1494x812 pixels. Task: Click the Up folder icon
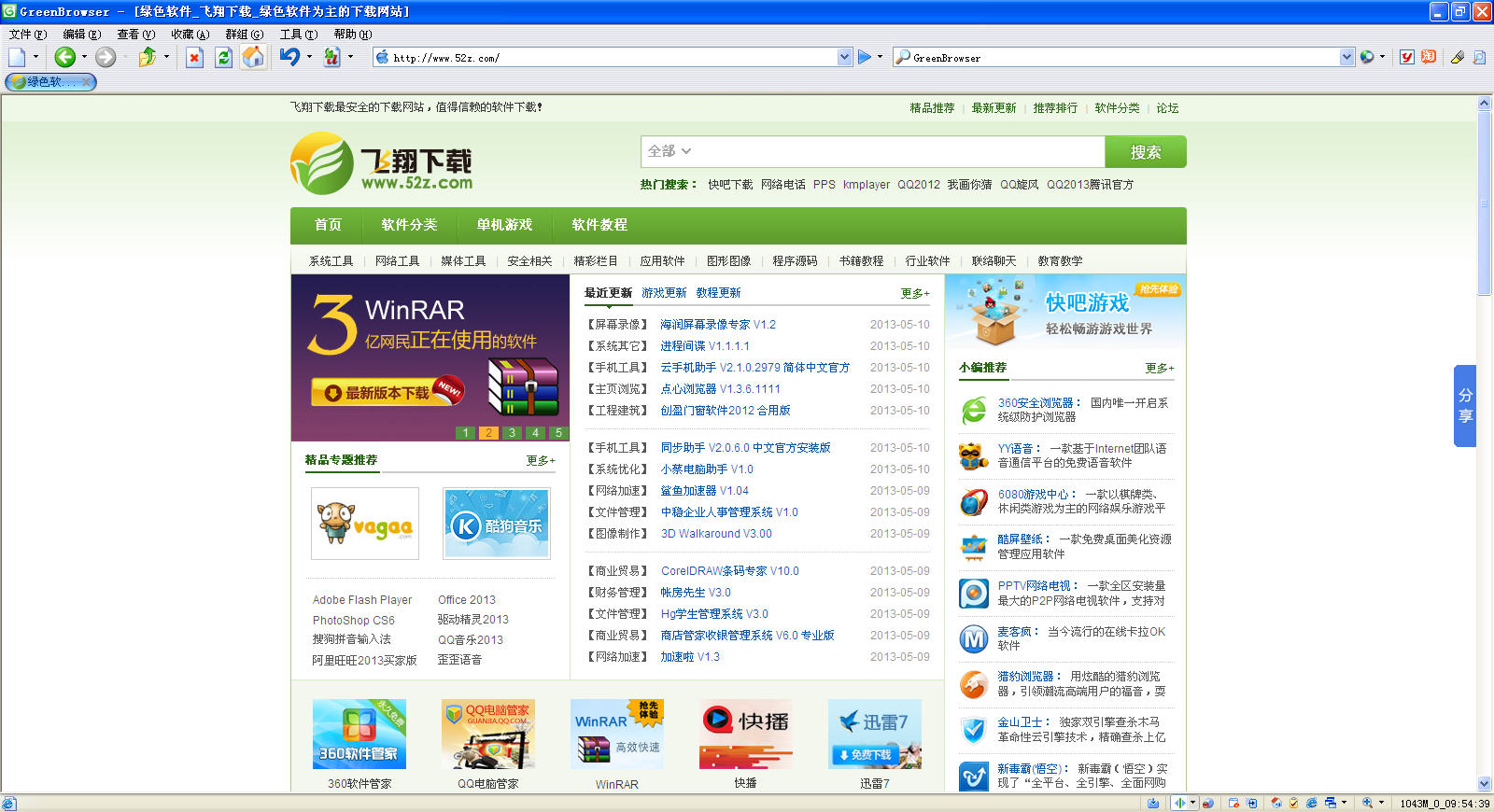[x=148, y=57]
